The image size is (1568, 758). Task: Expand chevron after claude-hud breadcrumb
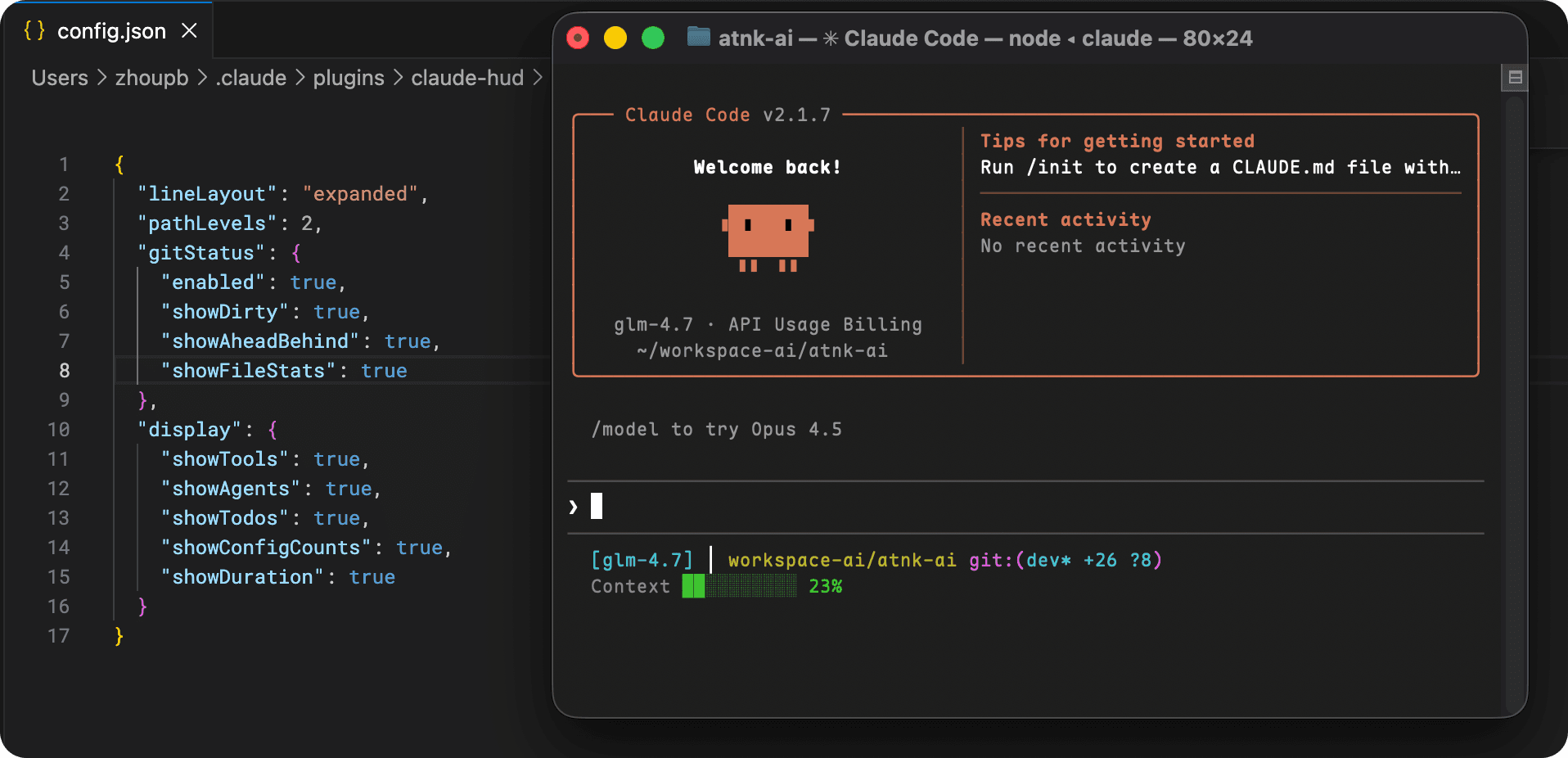click(538, 78)
